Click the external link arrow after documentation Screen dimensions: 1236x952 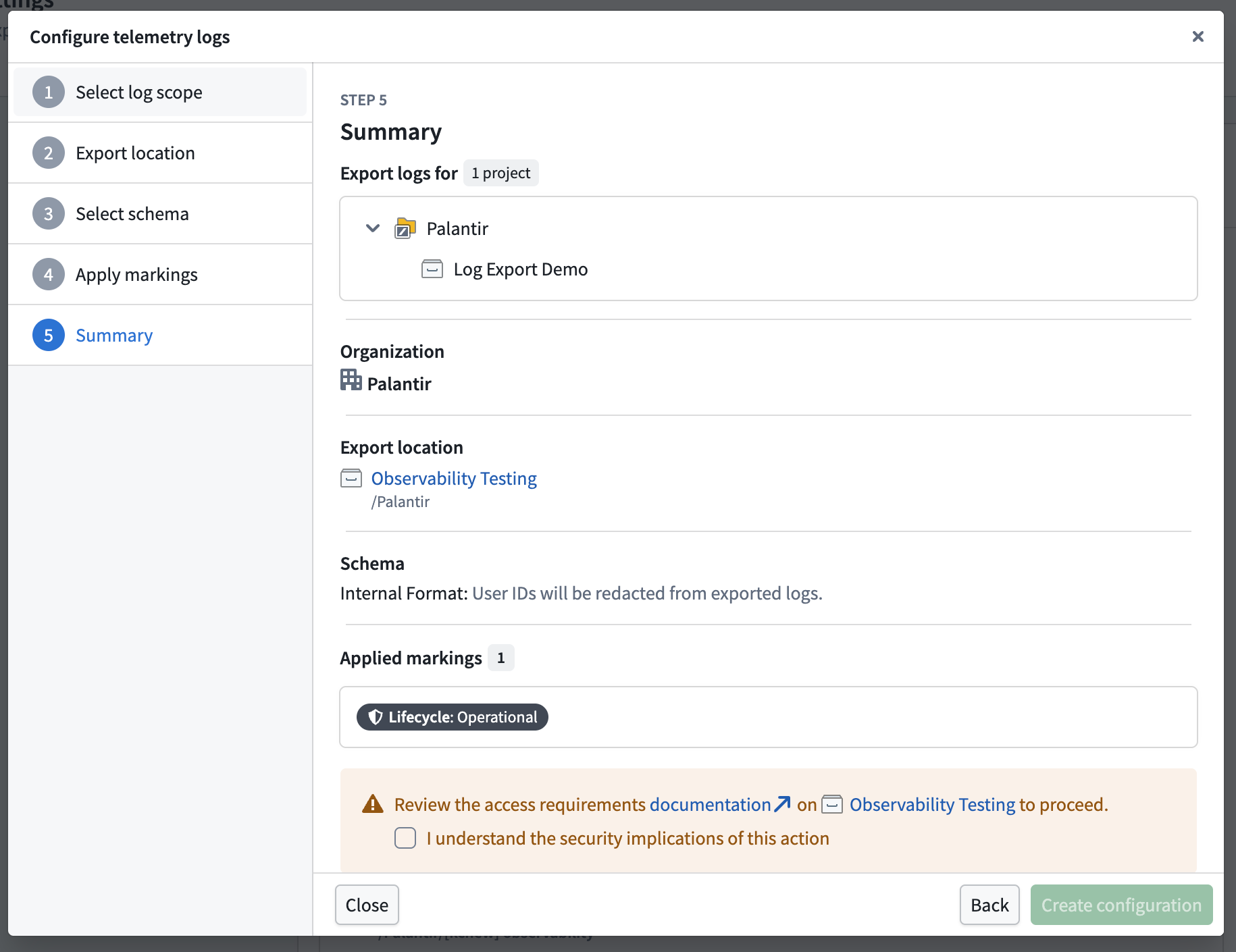click(782, 803)
